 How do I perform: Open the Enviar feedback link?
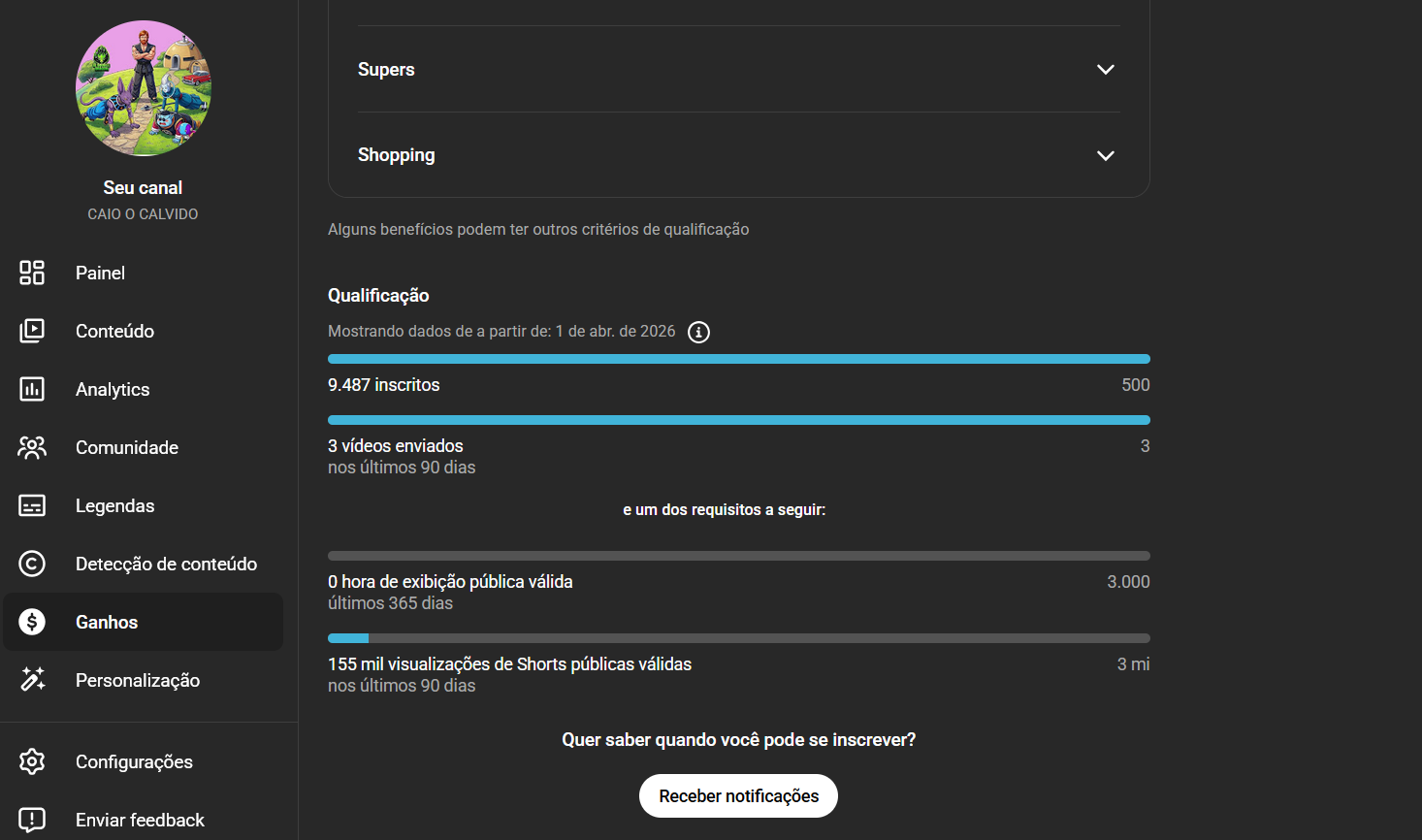click(x=140, y=820)
